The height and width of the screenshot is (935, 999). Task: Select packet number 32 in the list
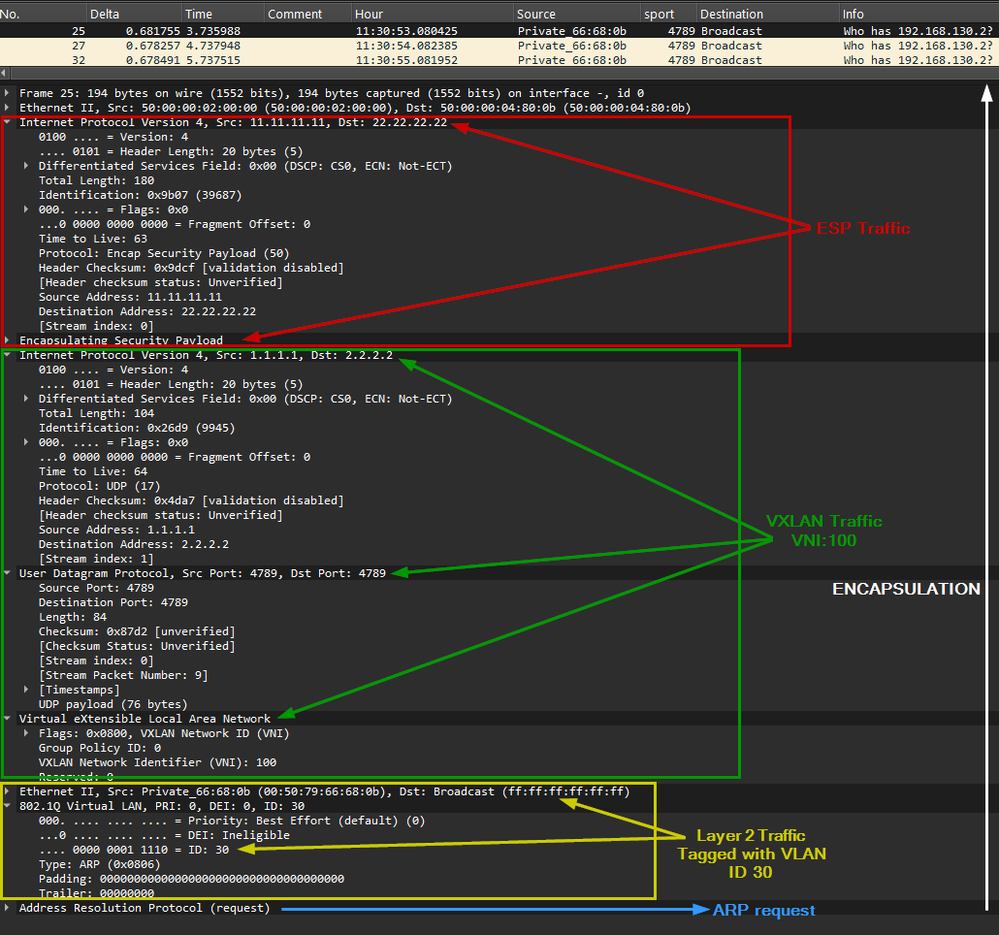500,60
